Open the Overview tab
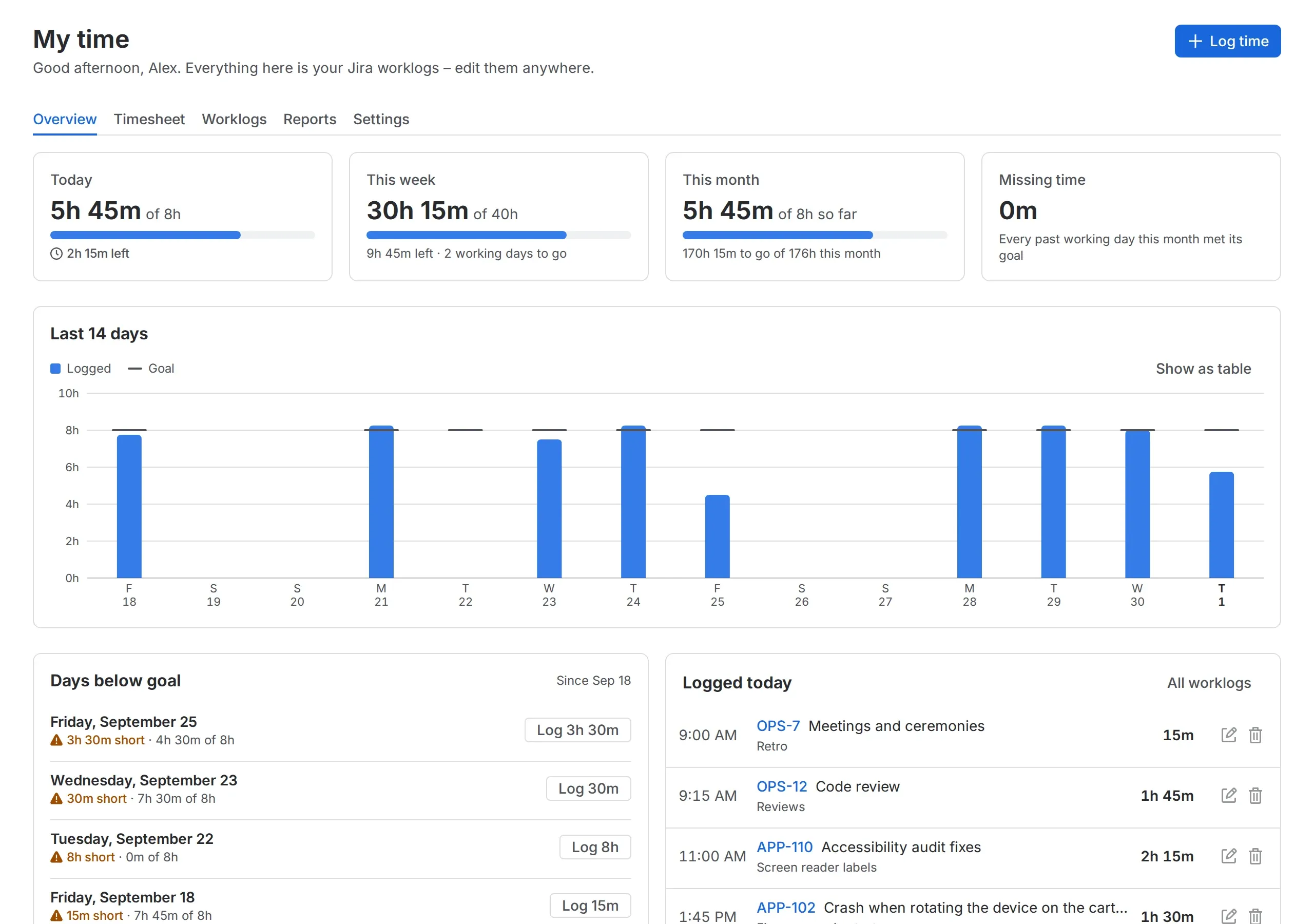The image size is (1314, 924). point(65,119)
